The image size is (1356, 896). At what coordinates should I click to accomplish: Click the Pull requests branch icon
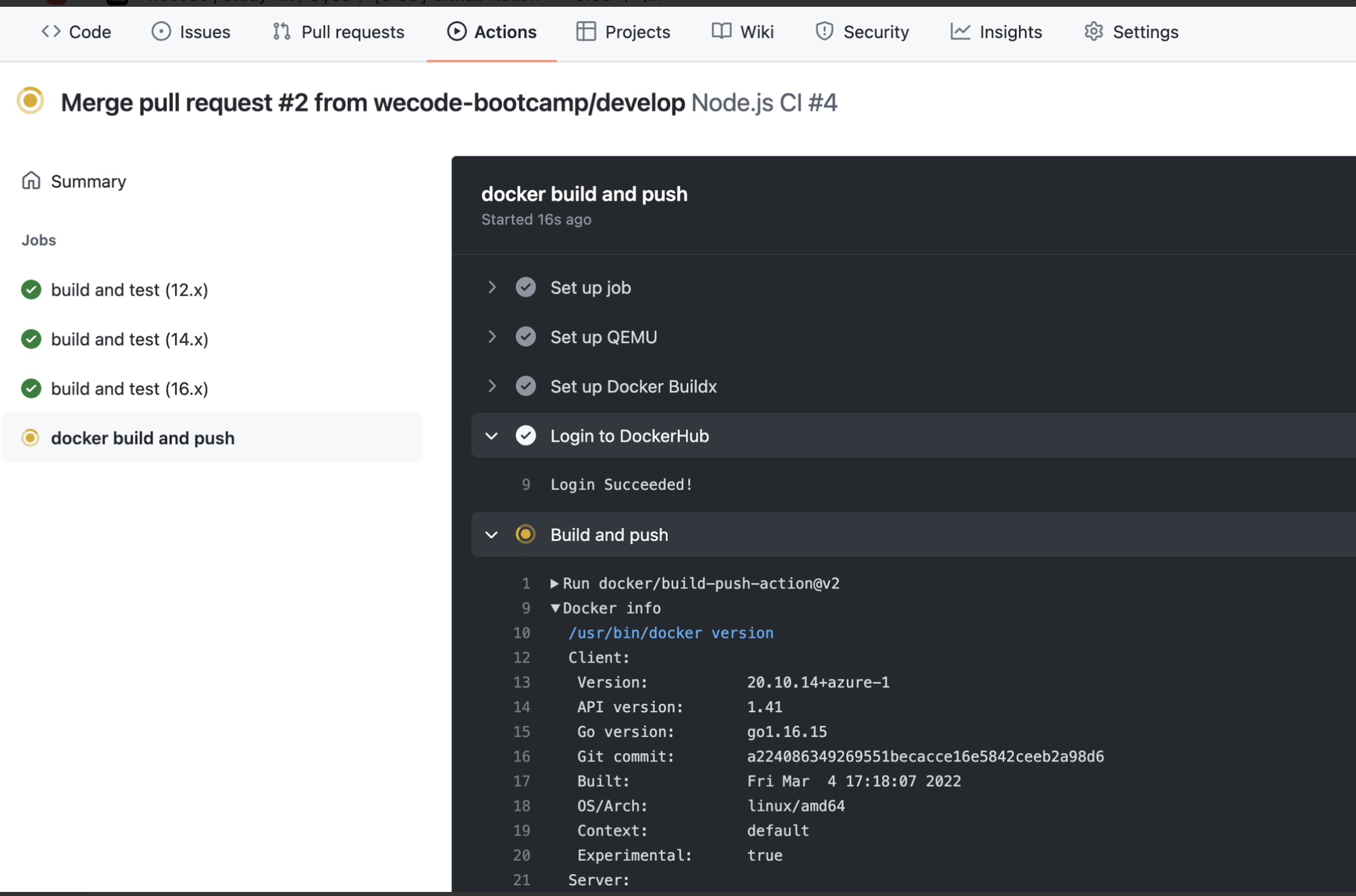[x=281, y=31]
